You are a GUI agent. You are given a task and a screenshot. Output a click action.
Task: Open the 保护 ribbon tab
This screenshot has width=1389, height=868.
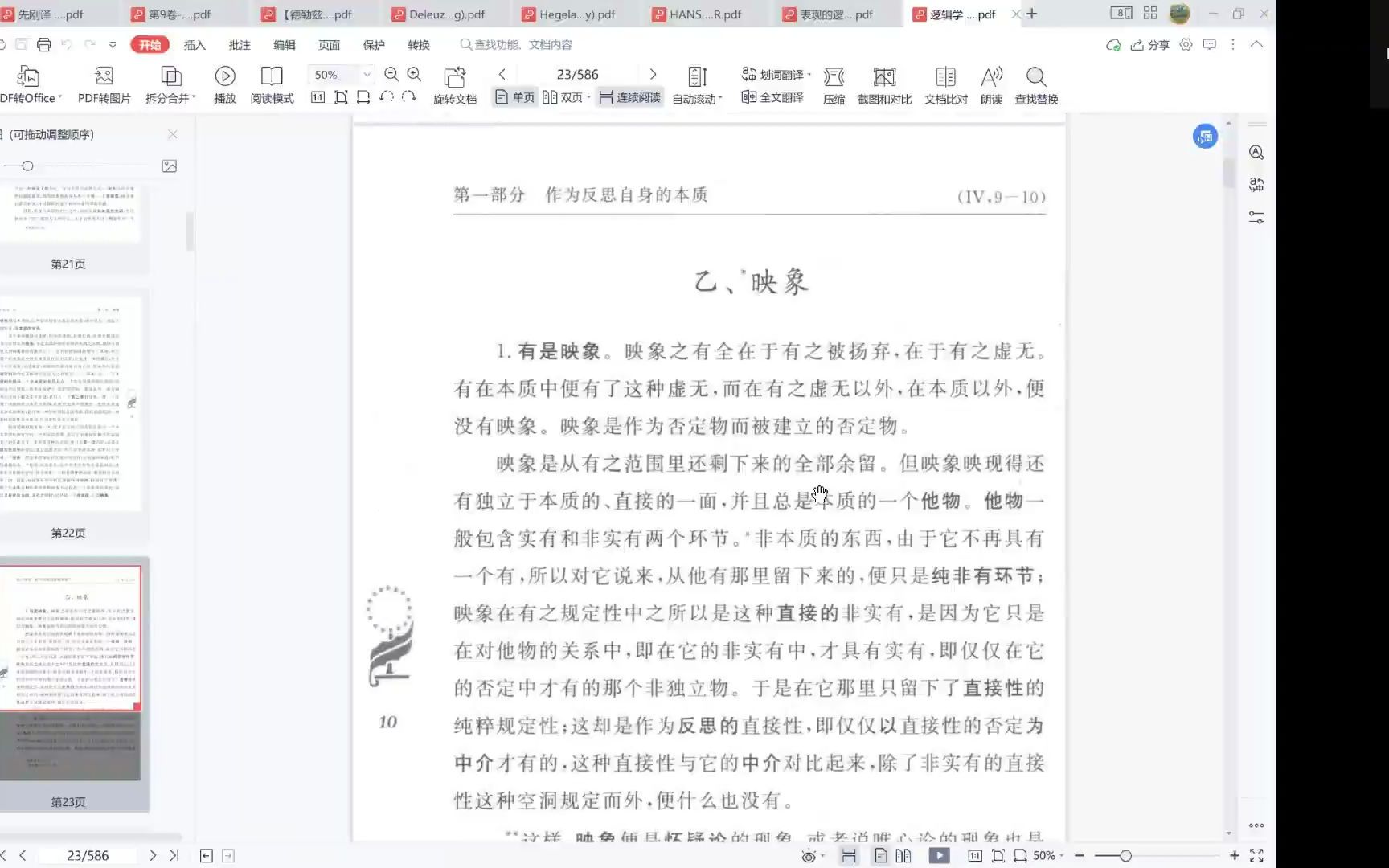click(x=374, y=45)
